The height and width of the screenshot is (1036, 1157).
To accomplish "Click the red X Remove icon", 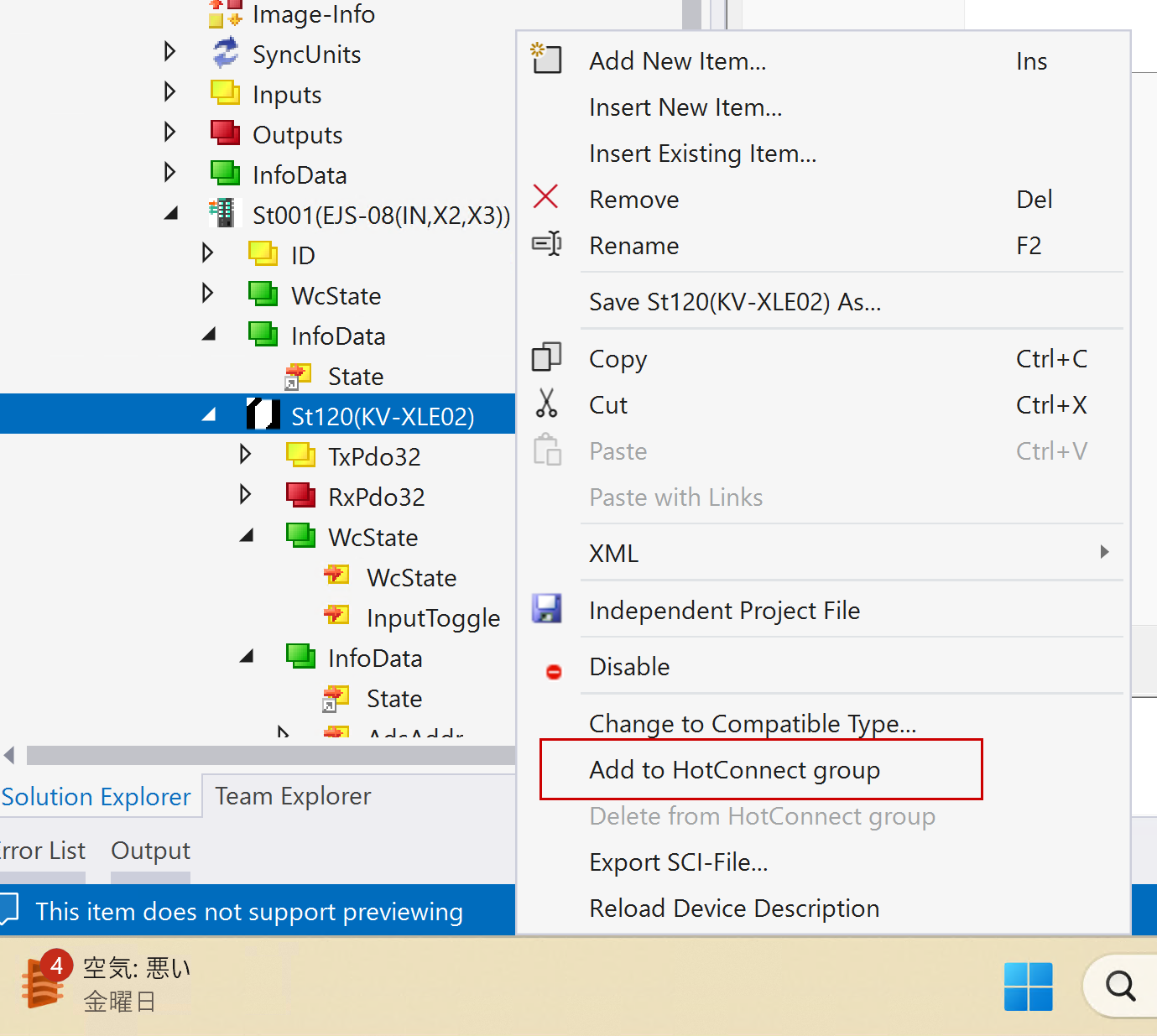I will pyautogui.click(x=545, y=197).
